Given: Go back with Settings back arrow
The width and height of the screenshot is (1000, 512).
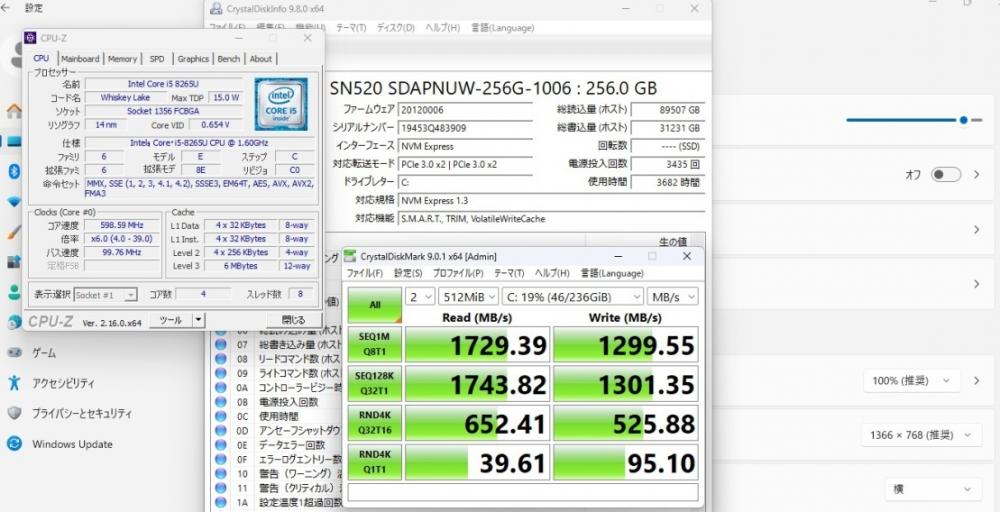Looking at the screenshot, I should [6, 8].
